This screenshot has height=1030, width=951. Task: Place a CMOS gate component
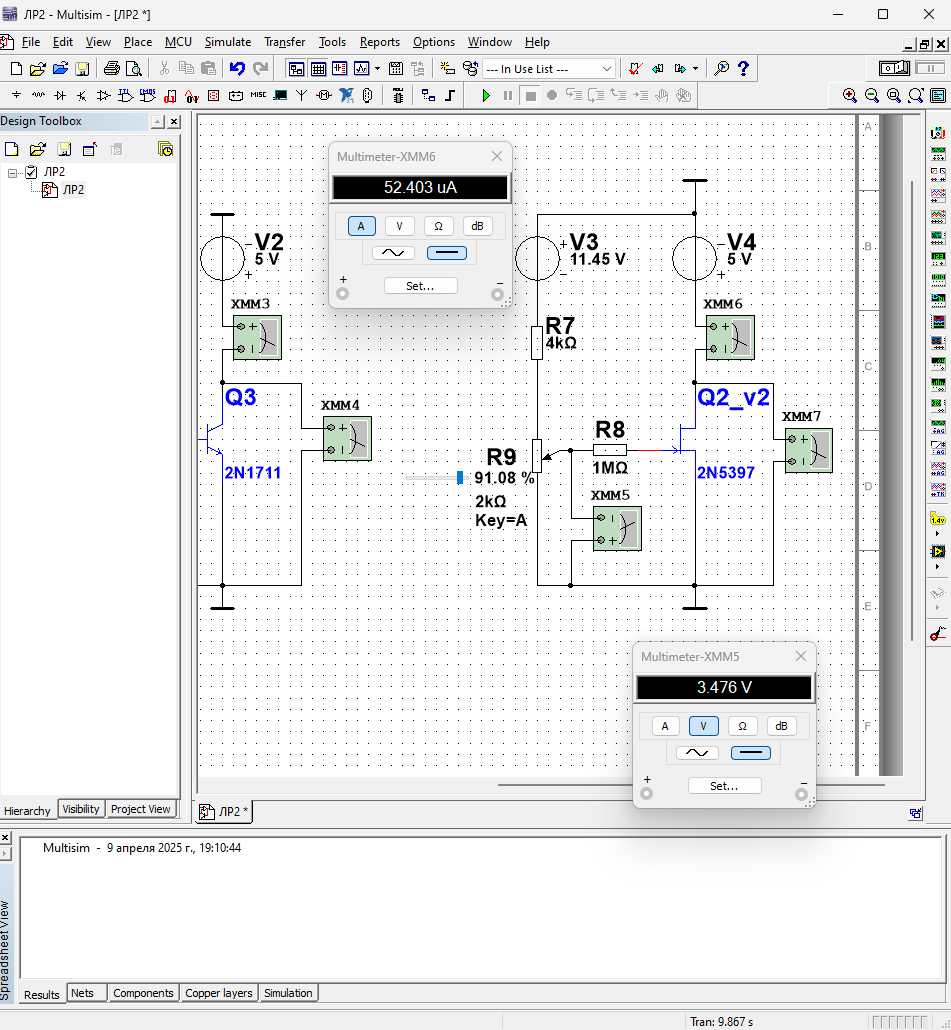pos(148,96)
